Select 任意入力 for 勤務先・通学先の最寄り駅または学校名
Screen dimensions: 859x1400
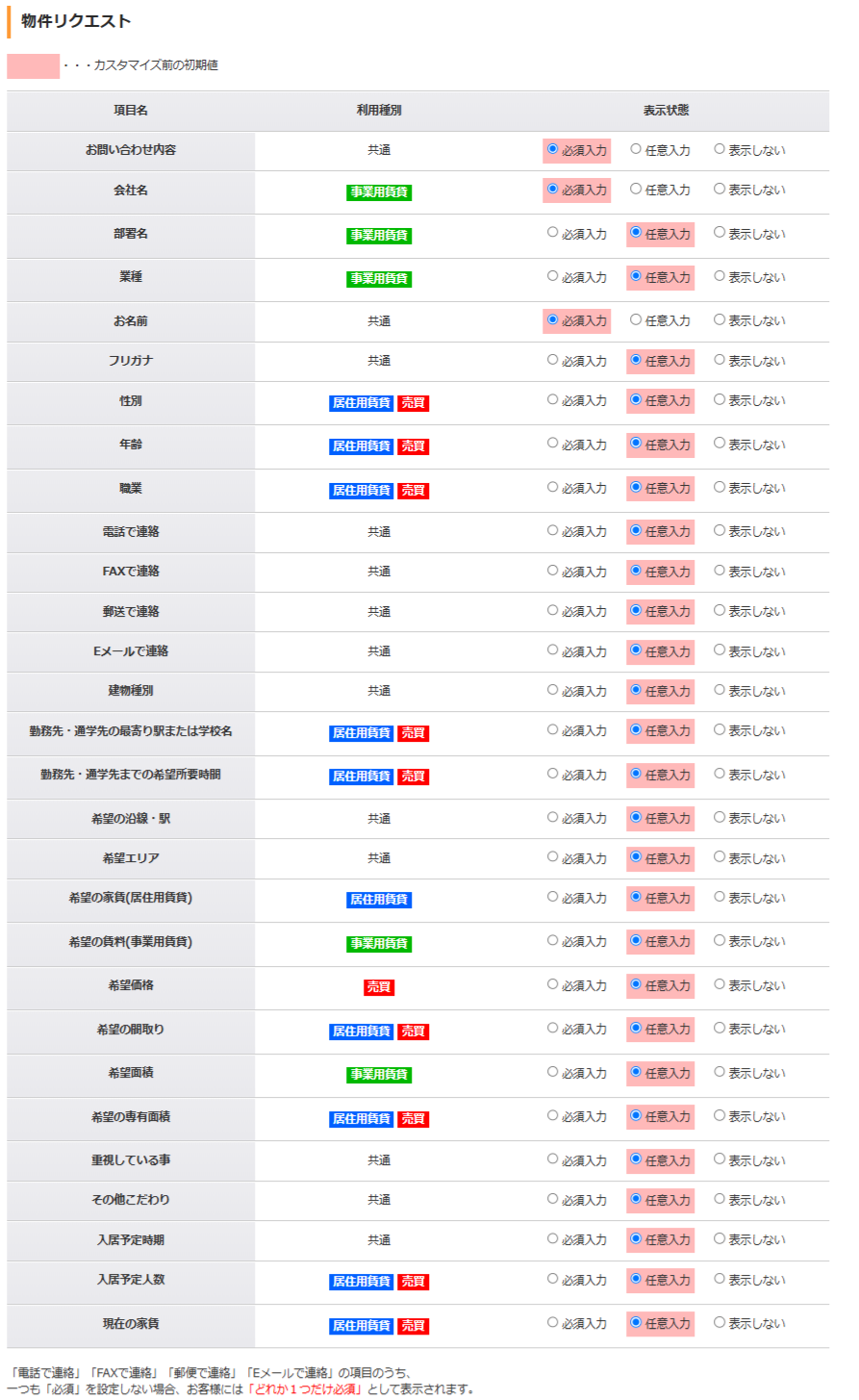(636, 730)
